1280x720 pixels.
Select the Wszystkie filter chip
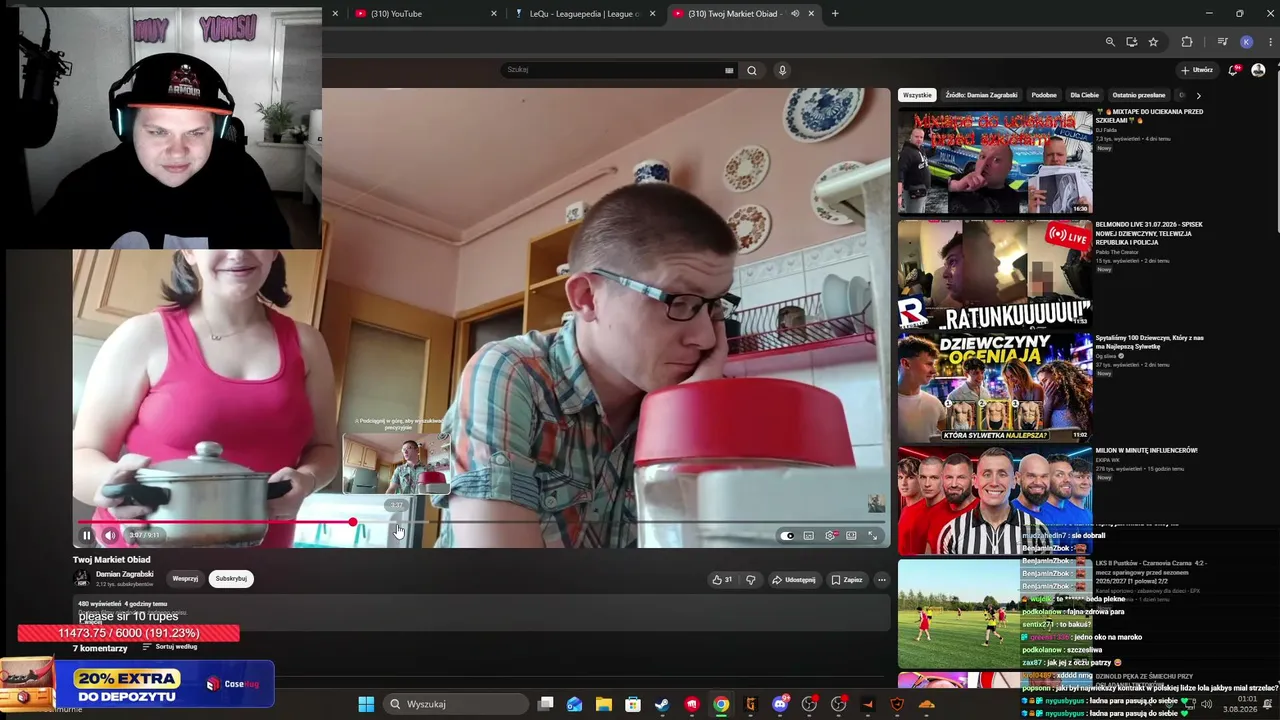[917, 95]
